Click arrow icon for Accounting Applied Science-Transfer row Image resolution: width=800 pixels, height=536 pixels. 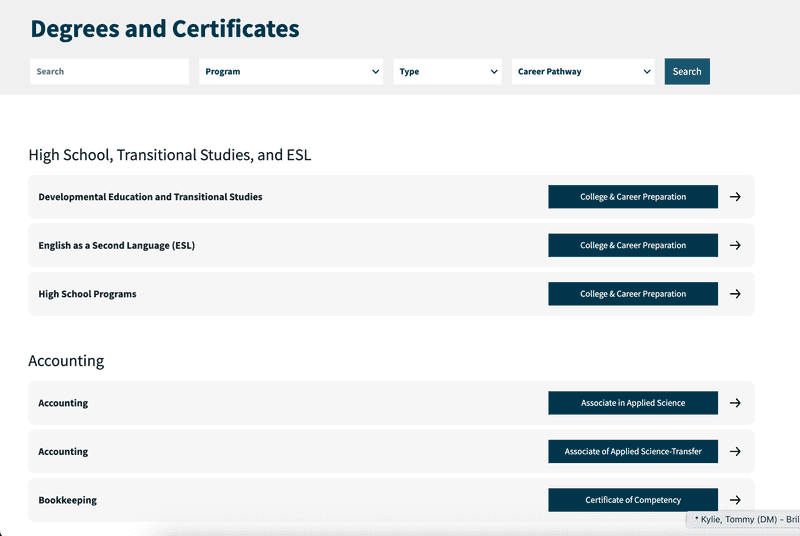point(735,451)
